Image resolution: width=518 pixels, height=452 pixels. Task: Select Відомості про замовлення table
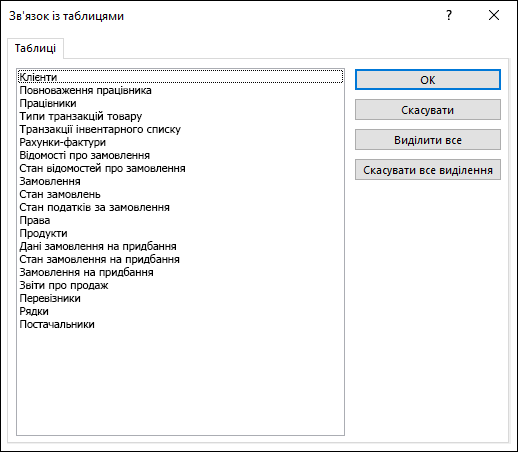[180, 155]
